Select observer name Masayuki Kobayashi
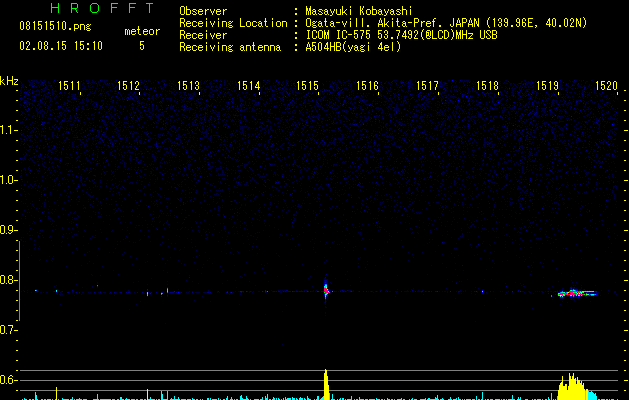This screenshot has width=629, height=400. point(359,11)
